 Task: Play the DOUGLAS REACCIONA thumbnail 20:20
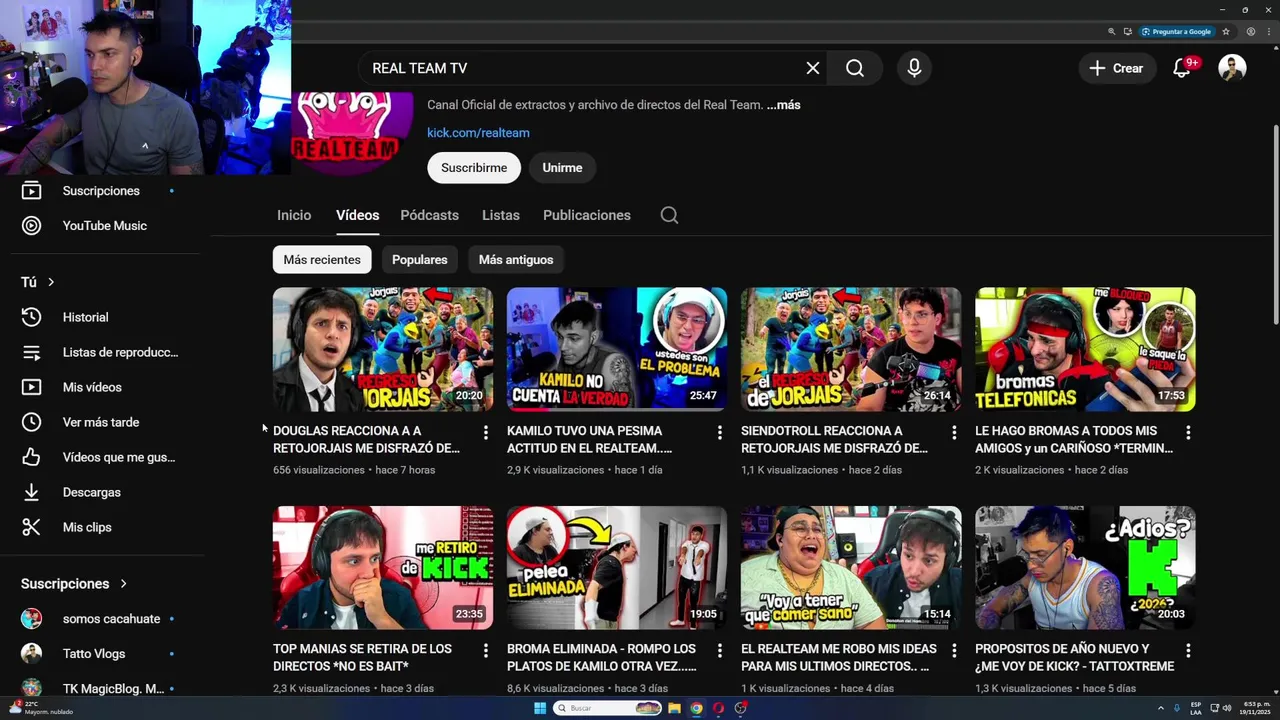tap(383, 349)
